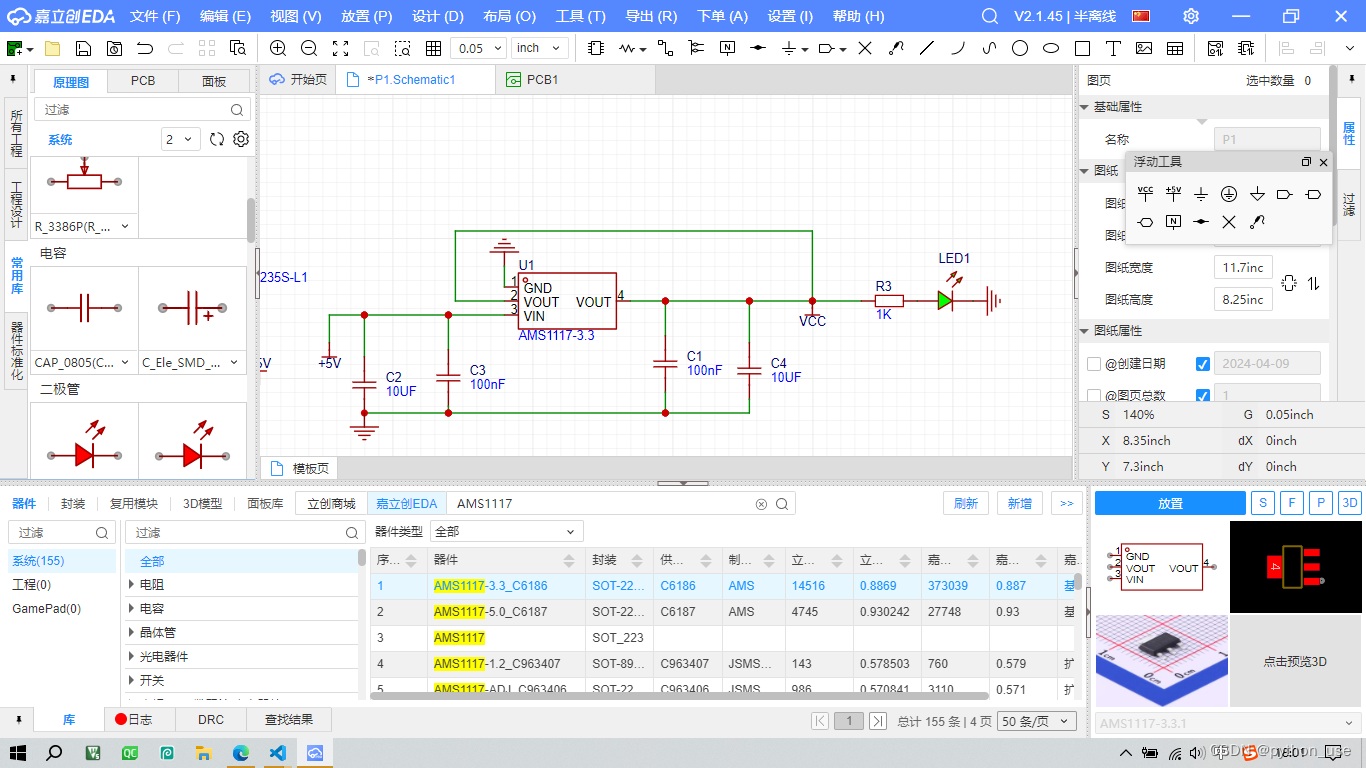Open the Edge browser from taskbar

241,753
